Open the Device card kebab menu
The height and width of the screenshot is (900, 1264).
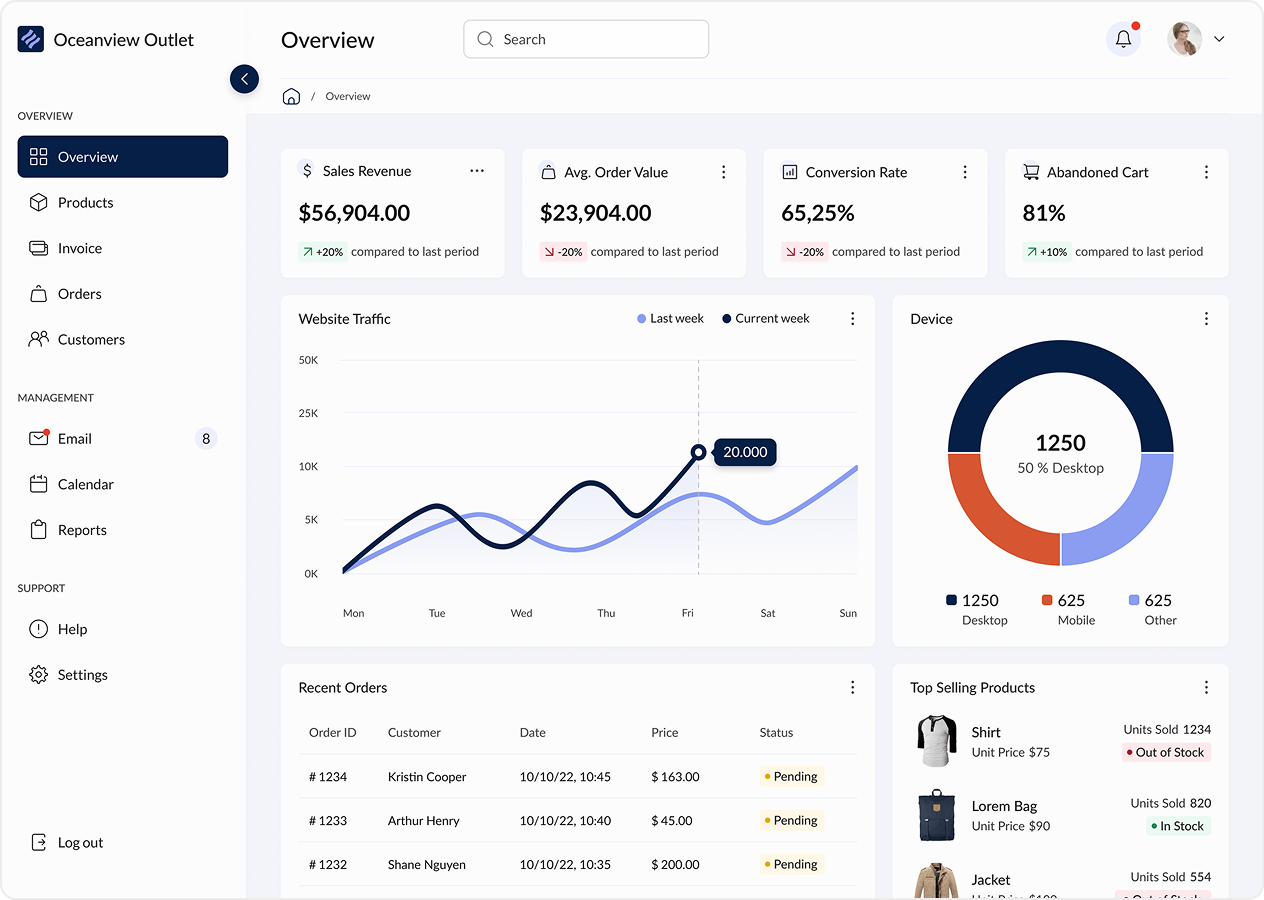[x=1206, y=319]
